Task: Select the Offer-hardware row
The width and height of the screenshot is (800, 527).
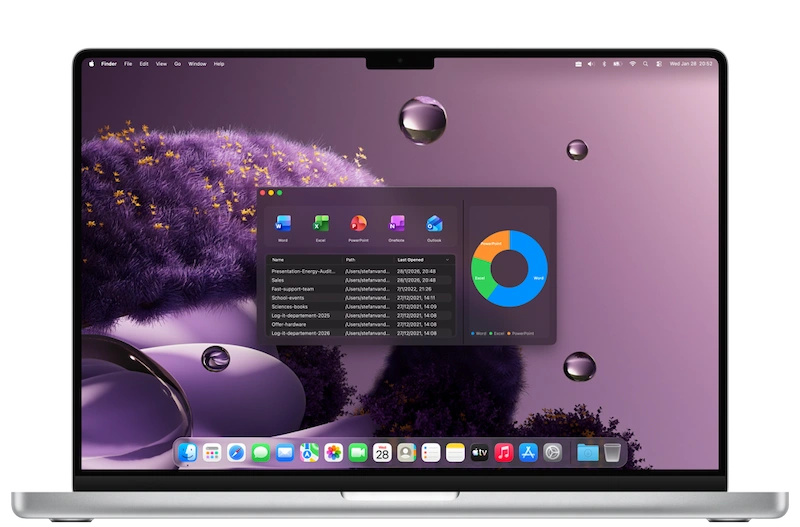Action: pos(360,324)
